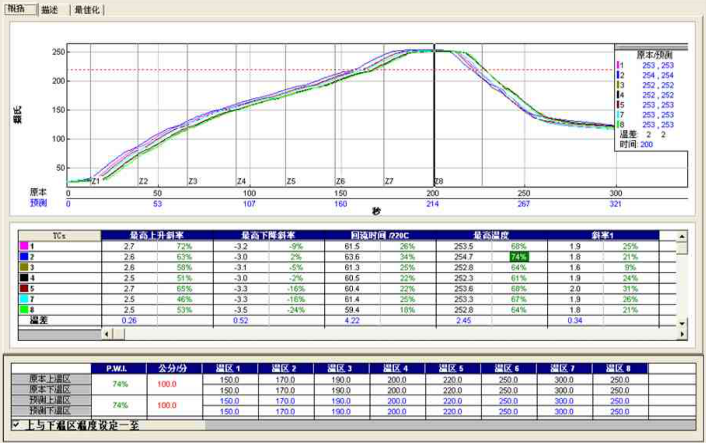Switch to the 描述 tab
The width and height of the screenshot is (706, 443).
tap(49, 9)
